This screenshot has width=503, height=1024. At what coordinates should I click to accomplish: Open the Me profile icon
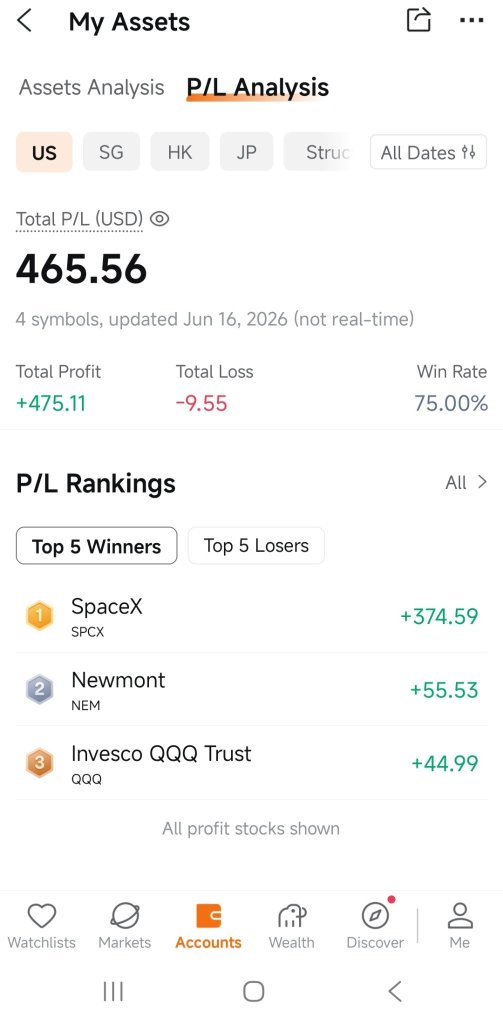(460, 916)
